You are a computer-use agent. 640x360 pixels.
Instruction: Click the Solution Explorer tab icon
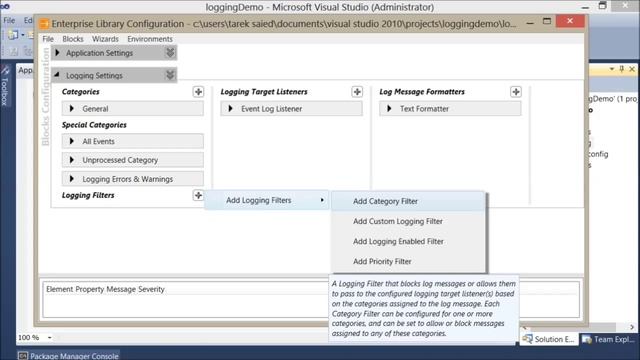(x=527, y=339)
